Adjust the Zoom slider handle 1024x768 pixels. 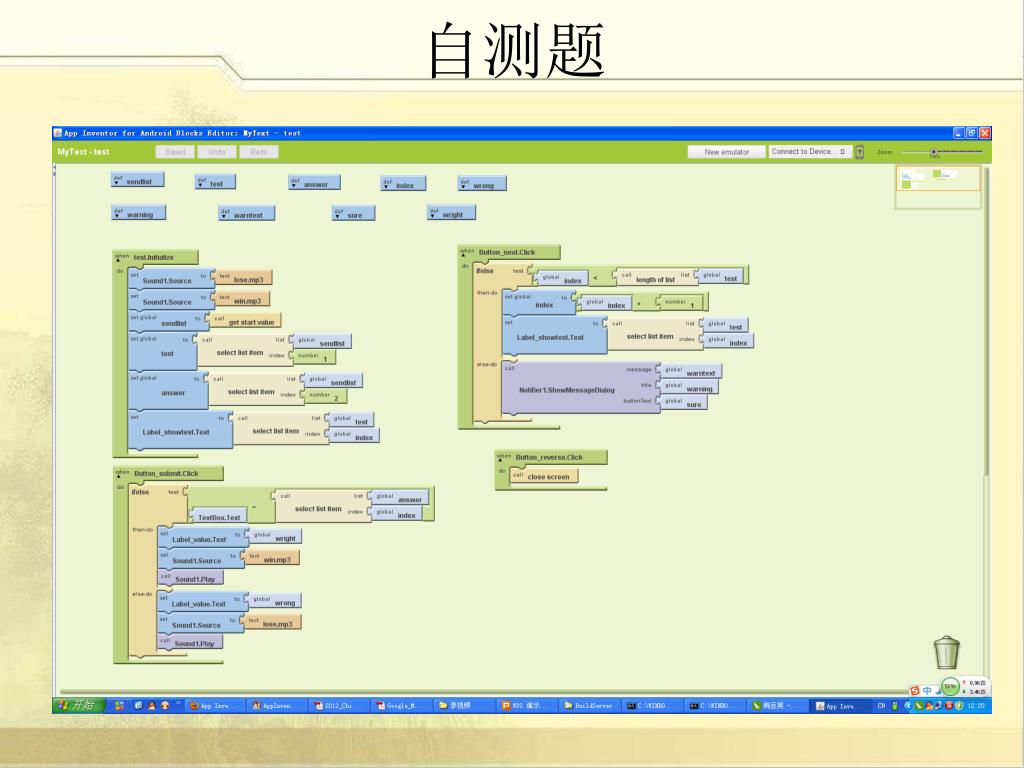click(934, 152)
